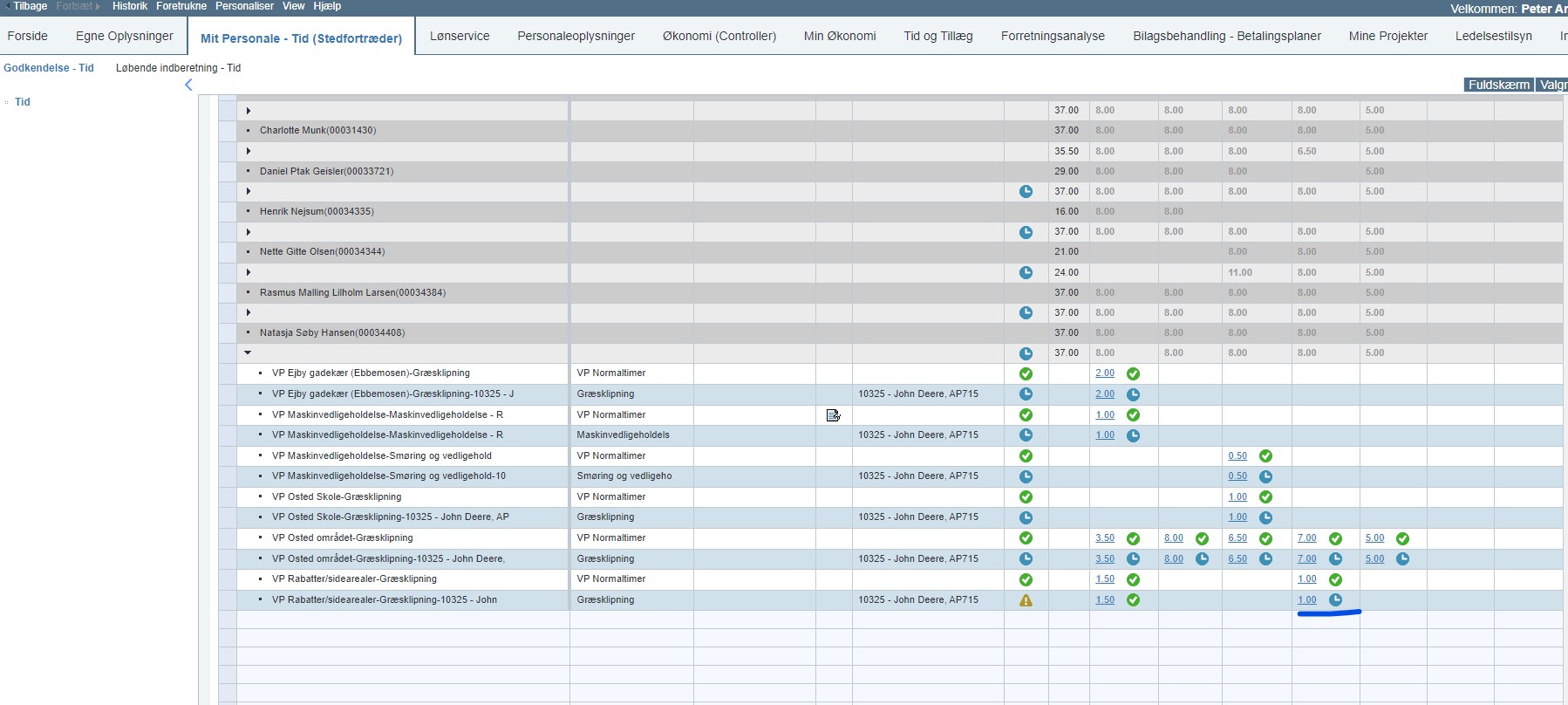This screenshot has height=705, width=1568.
Task: Click the green check next to 5.00 in Osted området
Action: click(1402, 538)
